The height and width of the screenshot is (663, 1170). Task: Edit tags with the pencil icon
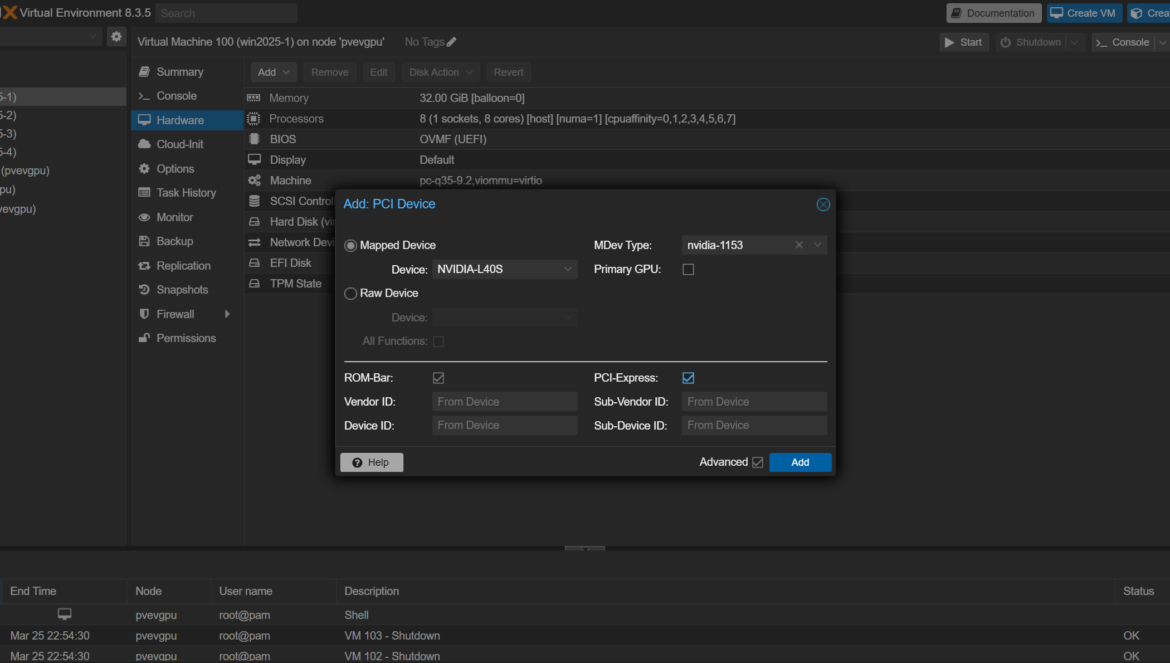pos(451,42)
